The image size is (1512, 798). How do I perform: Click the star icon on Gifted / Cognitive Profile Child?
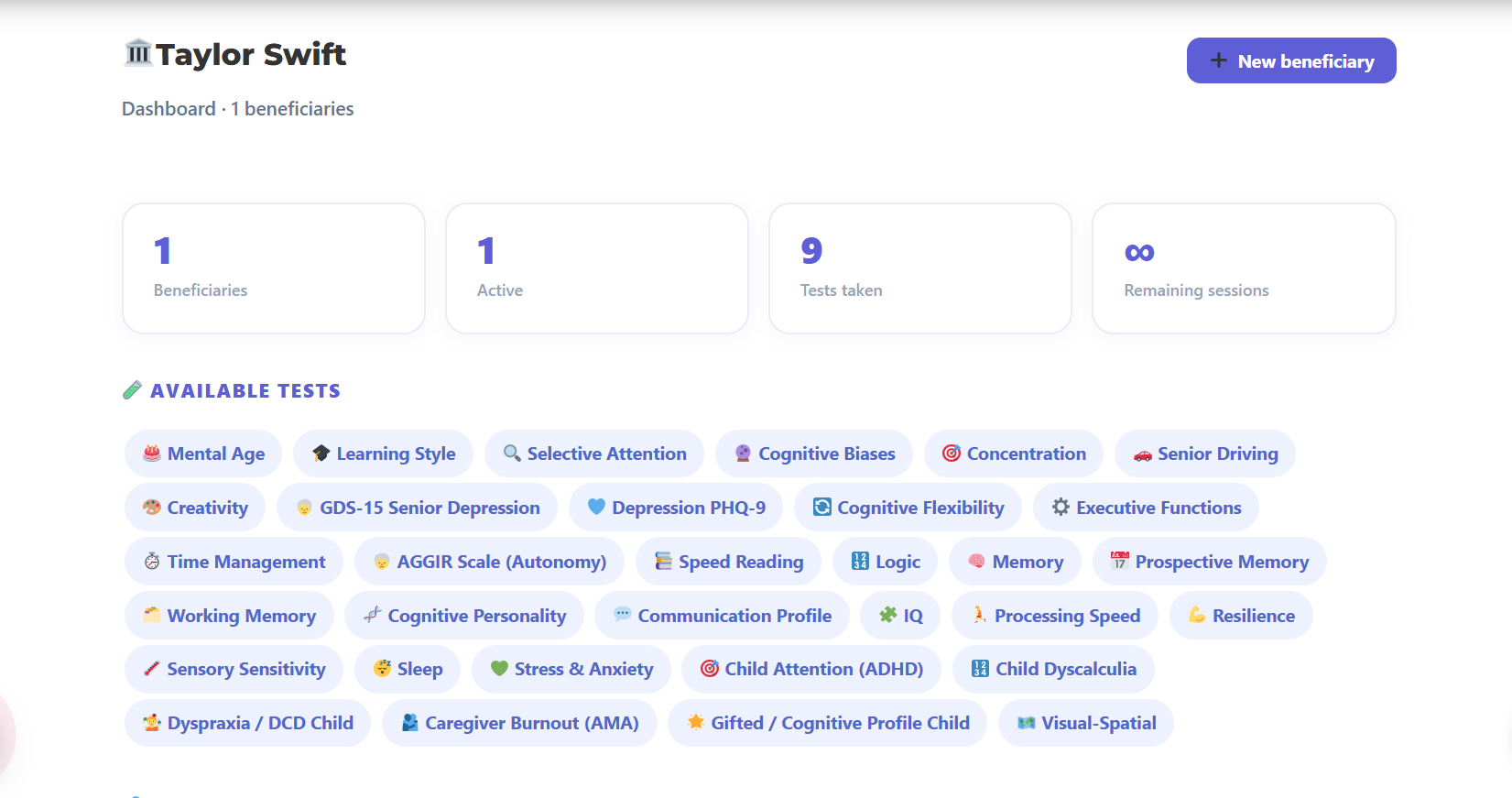696,722
